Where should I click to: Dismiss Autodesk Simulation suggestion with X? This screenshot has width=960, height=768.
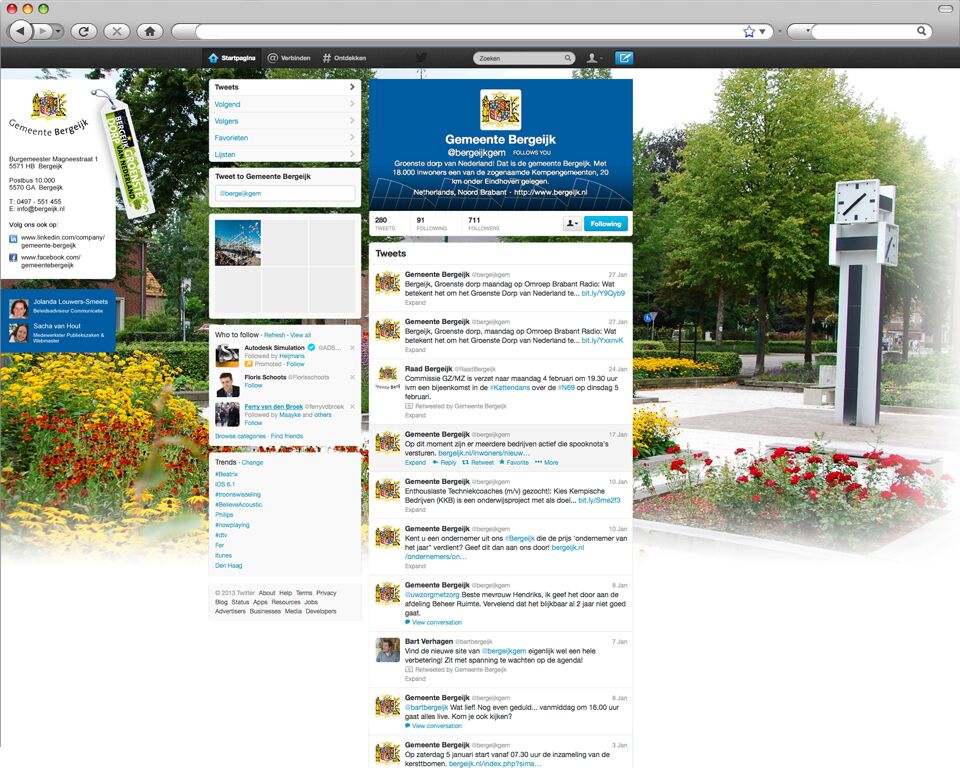(353, 347)
